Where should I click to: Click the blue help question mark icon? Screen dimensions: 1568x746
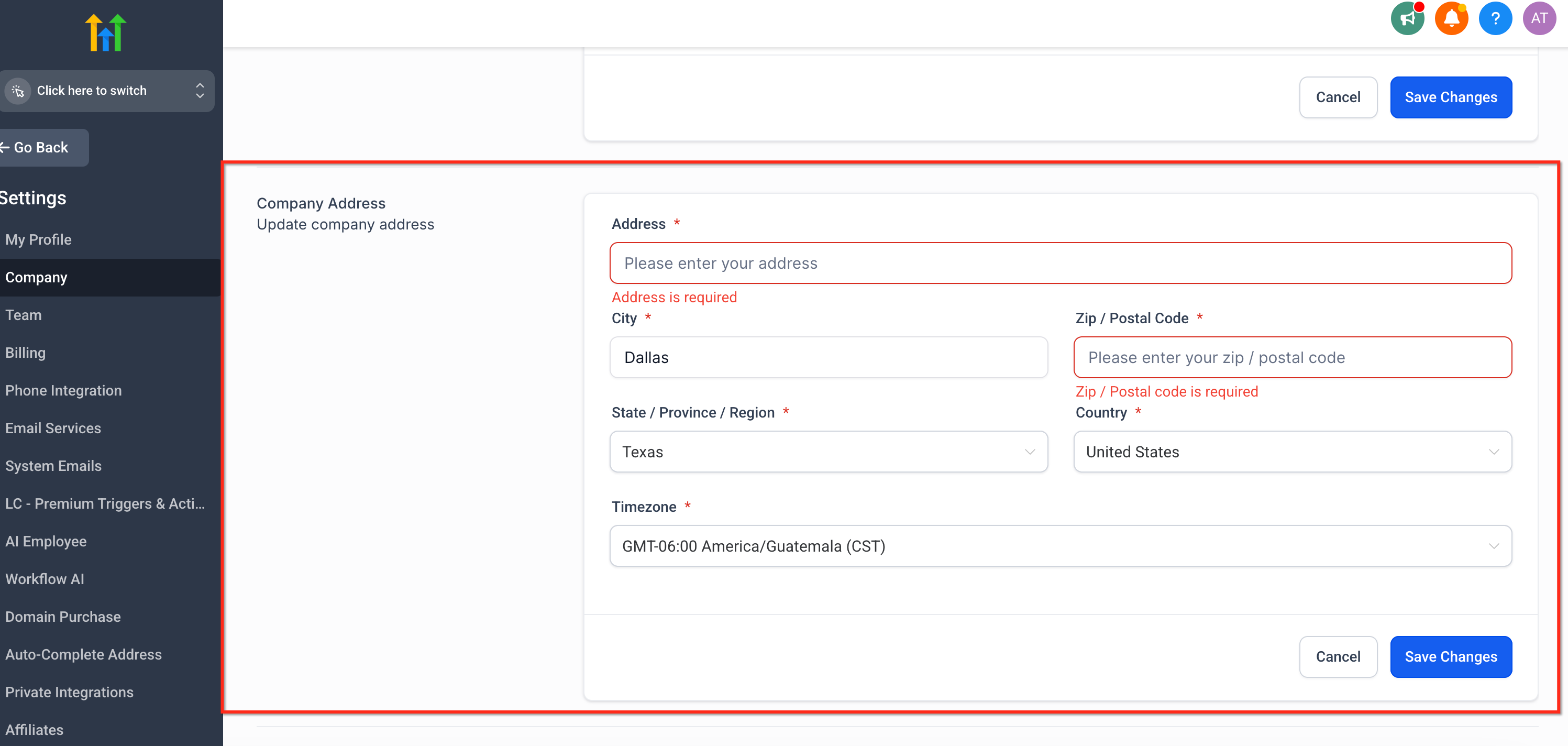coord(1495,18)
